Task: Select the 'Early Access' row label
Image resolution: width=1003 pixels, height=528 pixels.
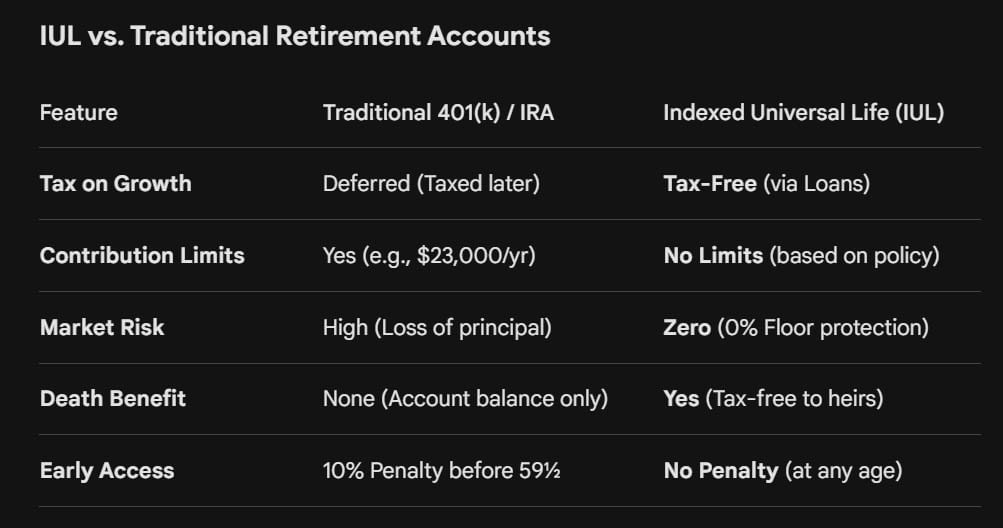Action: pos(107,471)
